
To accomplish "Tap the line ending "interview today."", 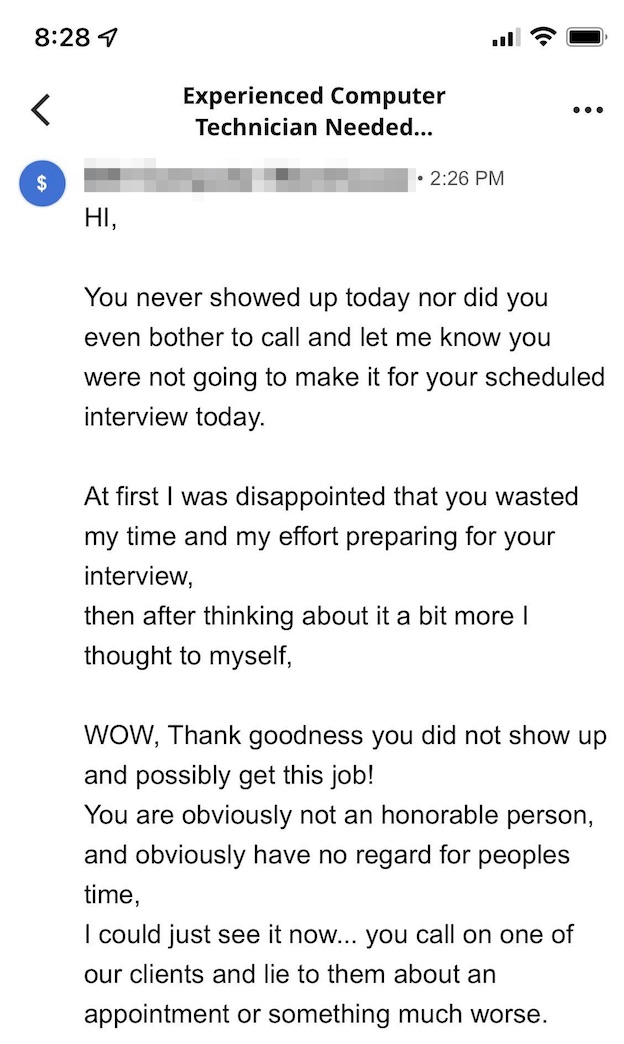I will (x=175, y=417).
